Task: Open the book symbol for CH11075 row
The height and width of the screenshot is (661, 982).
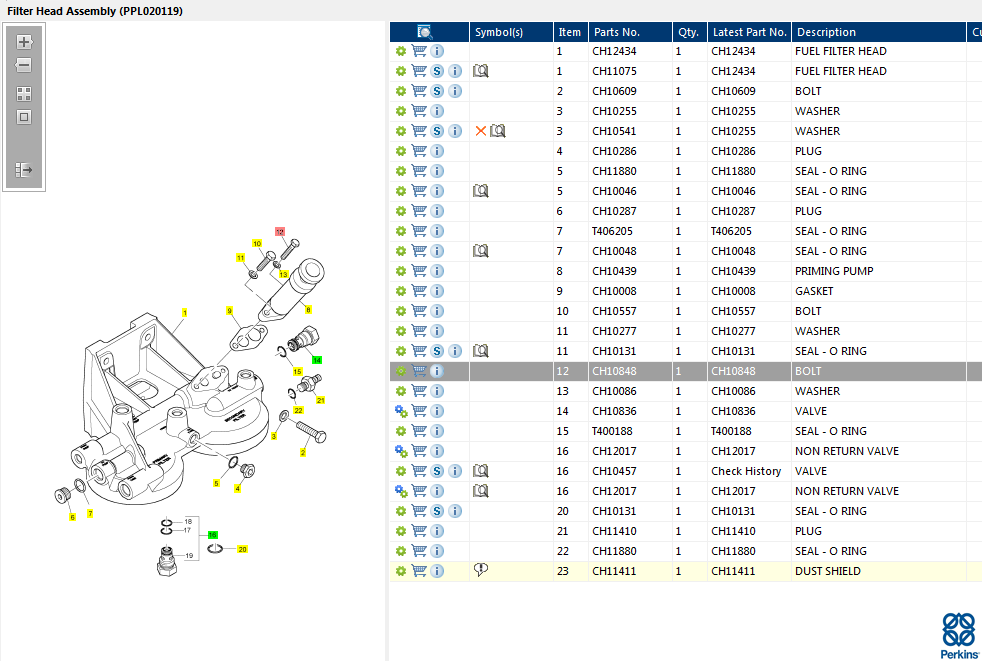Action: pos(481,71)
